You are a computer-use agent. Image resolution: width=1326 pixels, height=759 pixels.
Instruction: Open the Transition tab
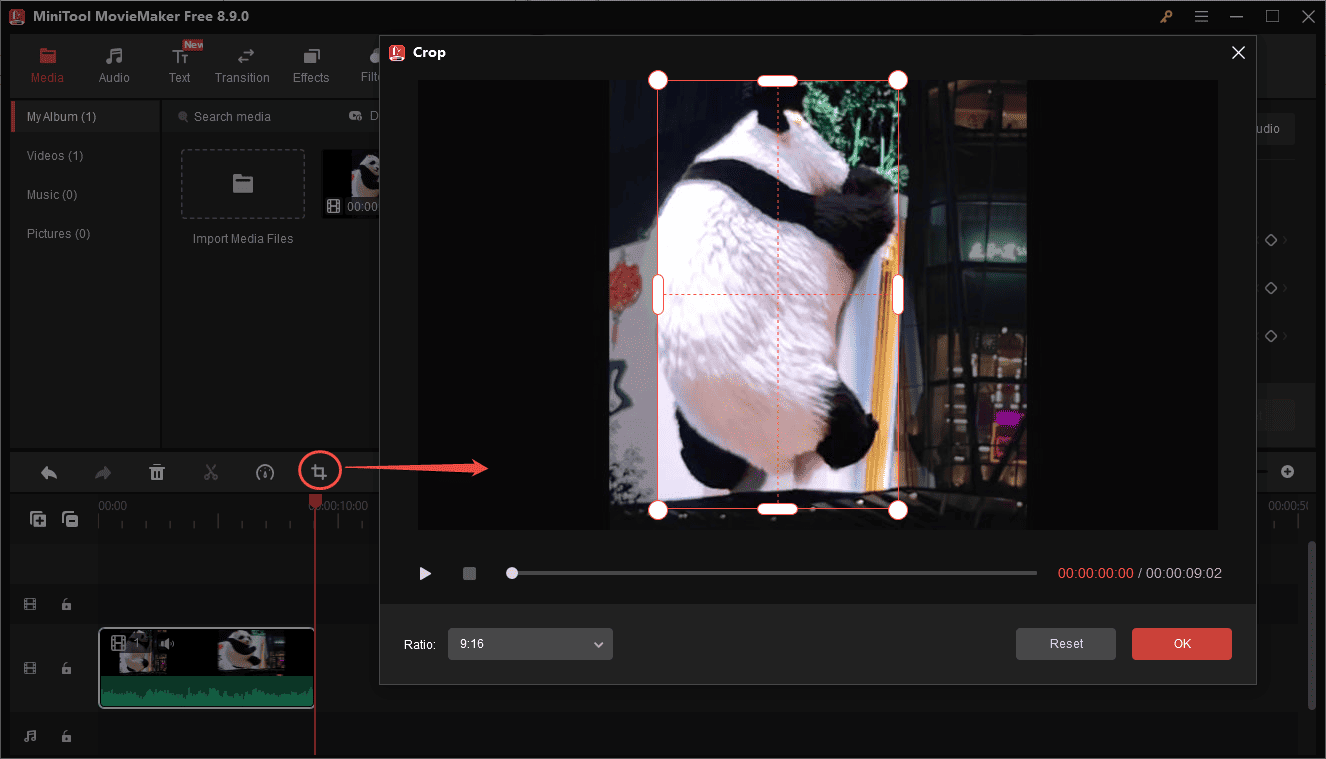point(242,65)
